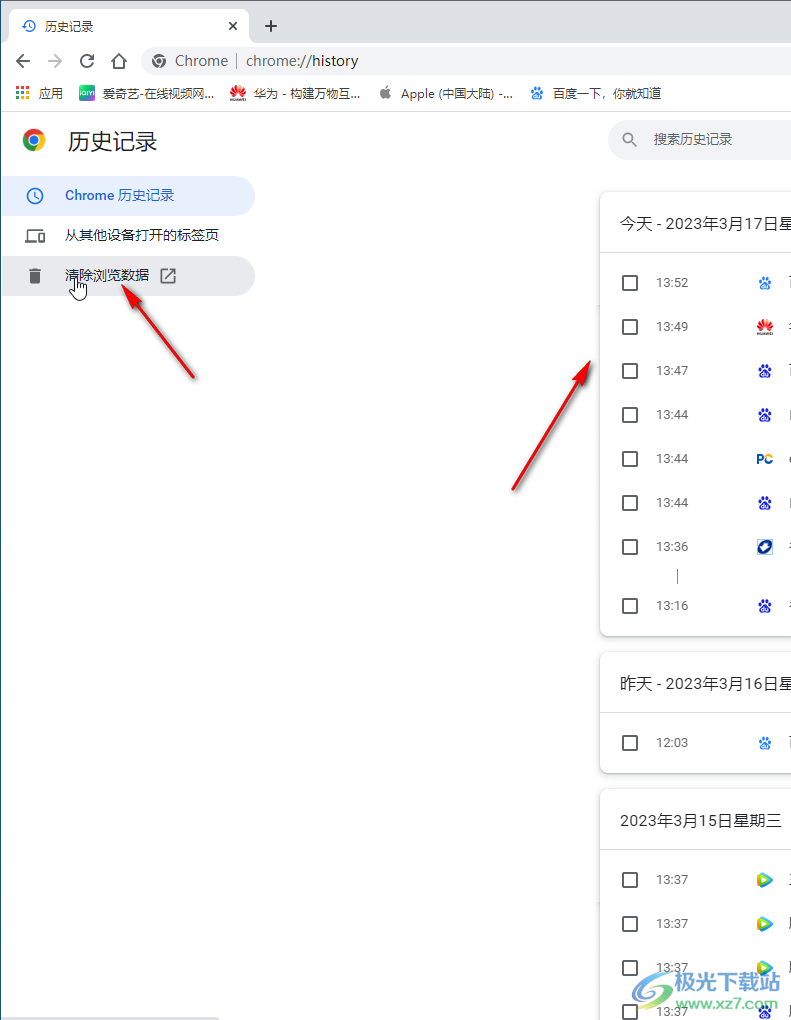Click the clock icon beside Chrome 历史记录
This screenshot has height=1020, width=791.
(x=35, y=196)
